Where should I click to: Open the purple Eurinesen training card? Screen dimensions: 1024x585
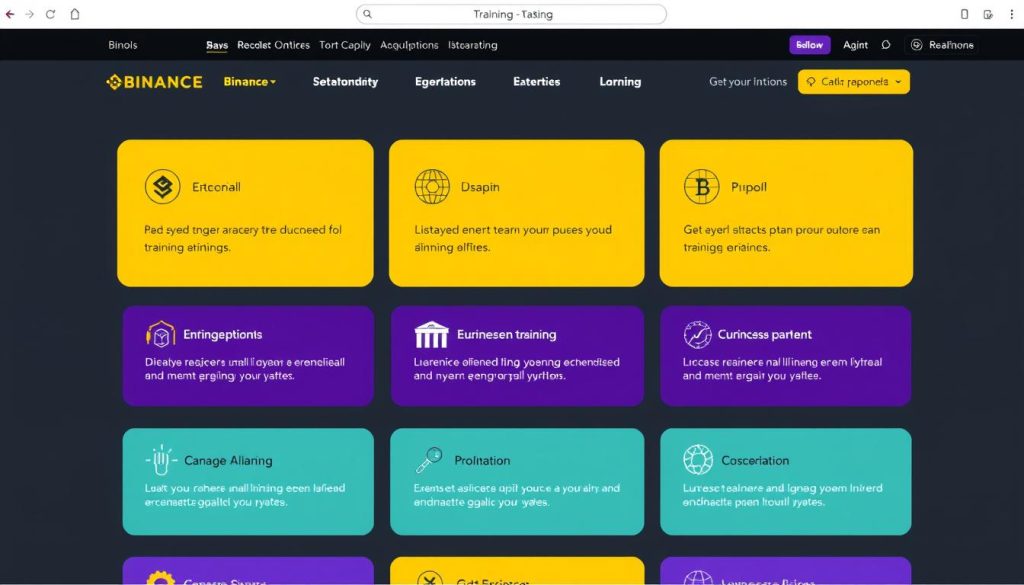point(517,356)
